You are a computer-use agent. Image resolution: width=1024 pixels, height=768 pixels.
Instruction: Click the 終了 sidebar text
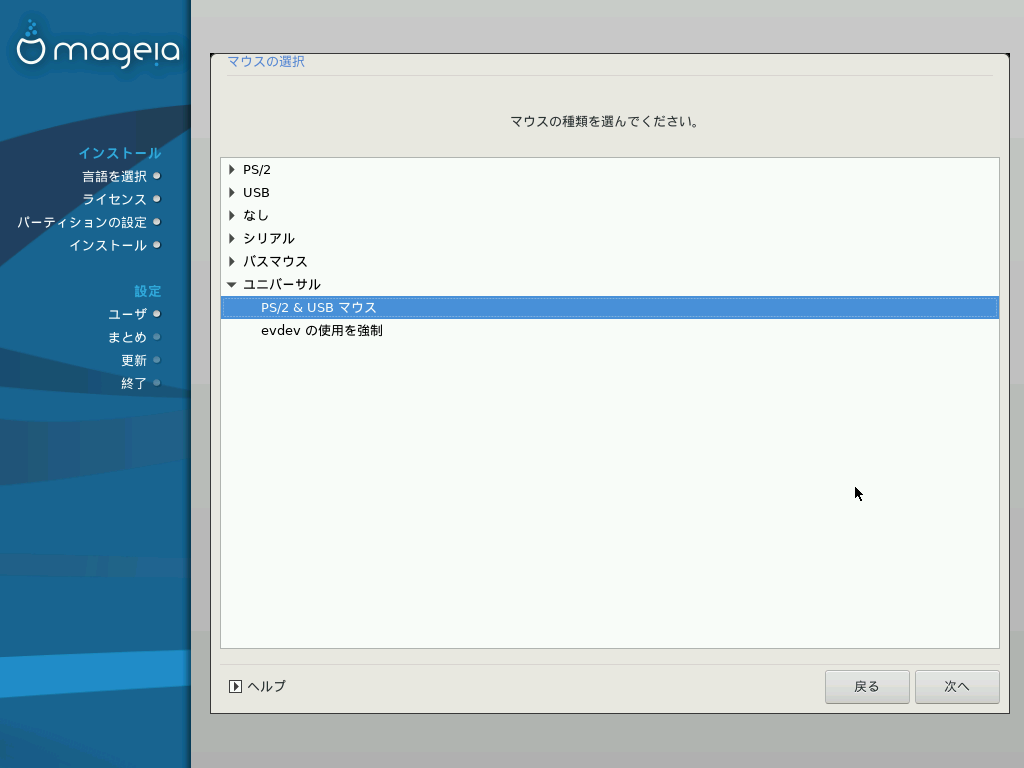tap(134, 383)
